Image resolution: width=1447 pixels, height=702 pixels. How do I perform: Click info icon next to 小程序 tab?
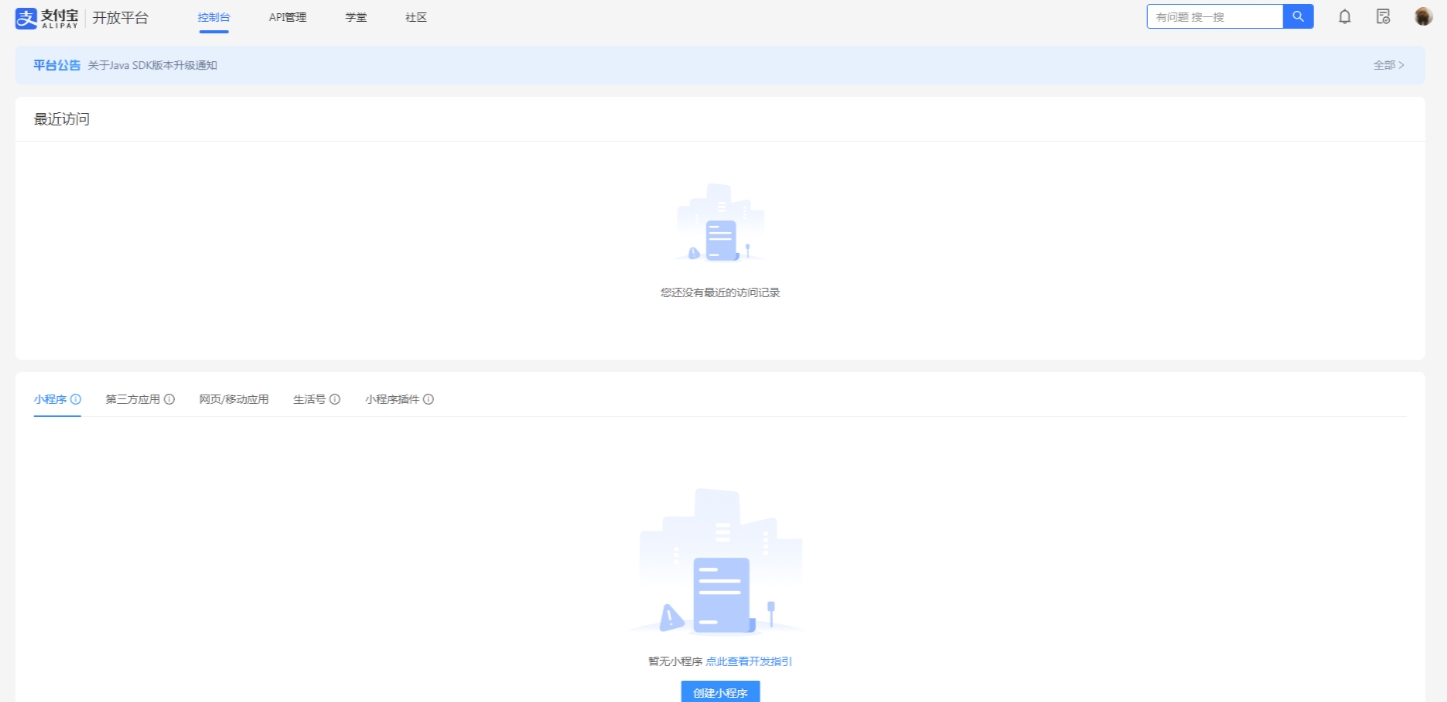point(76,400)
